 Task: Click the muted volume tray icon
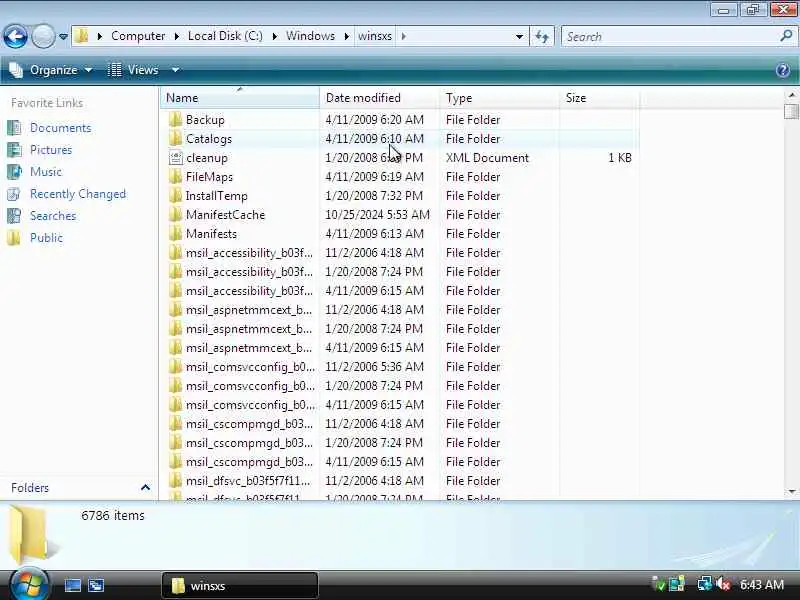pyautogui.click(x=724, y=585)
